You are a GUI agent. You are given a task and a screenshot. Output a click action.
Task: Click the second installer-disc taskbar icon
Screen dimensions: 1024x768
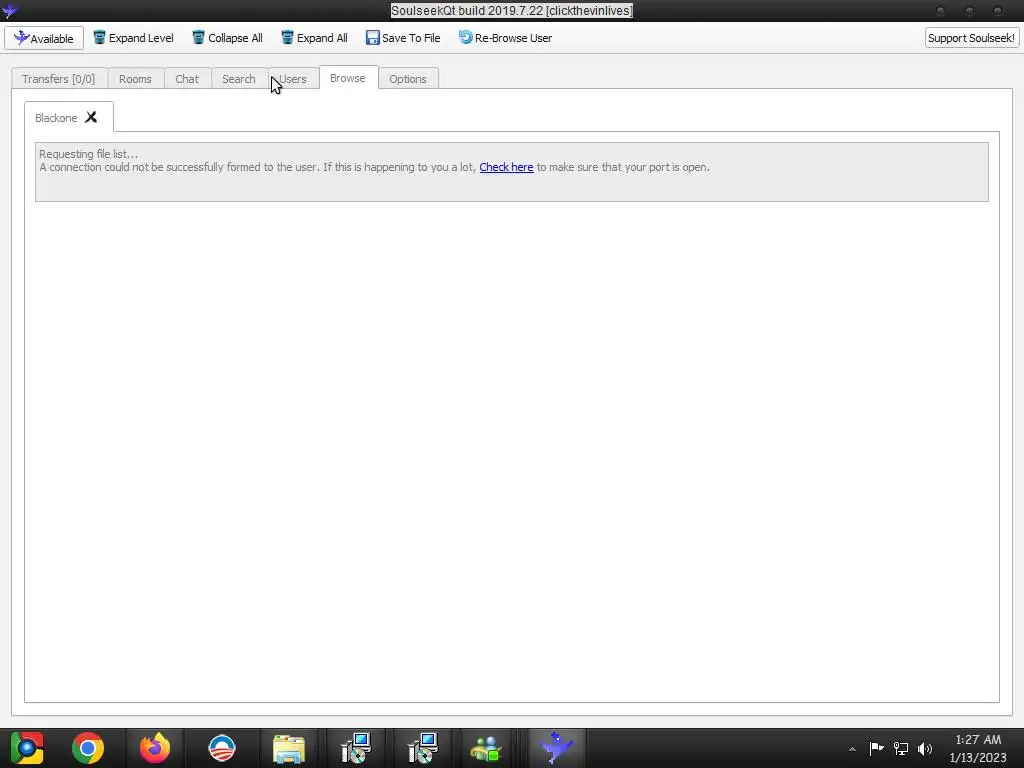pyautogui.click(x=423, y=748)
